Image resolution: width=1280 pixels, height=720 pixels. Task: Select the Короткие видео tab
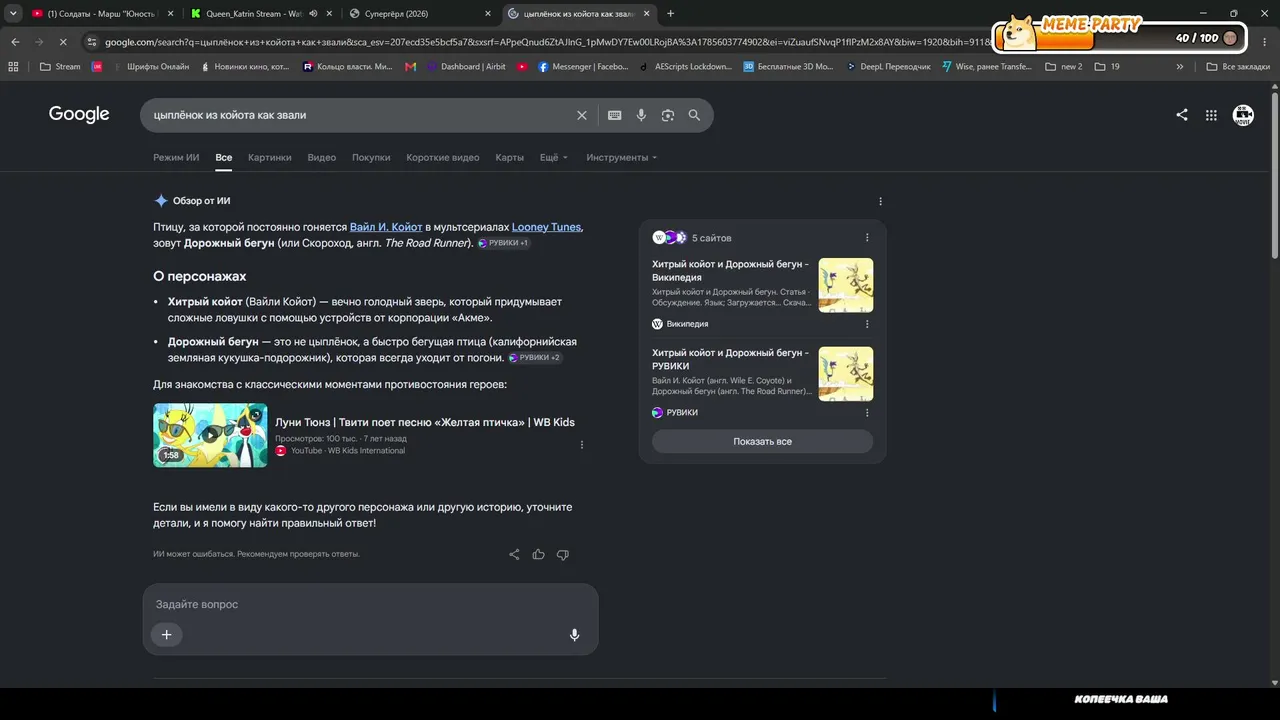pos(443,157)
